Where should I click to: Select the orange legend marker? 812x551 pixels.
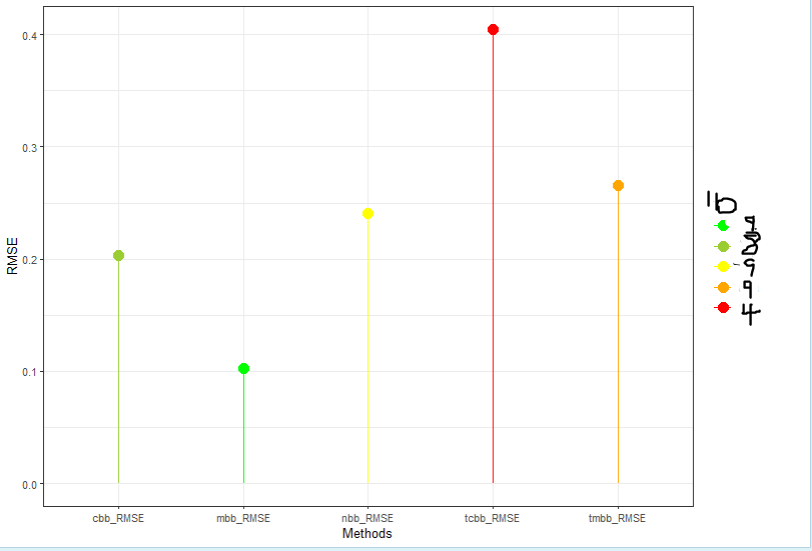[x=722, y=287]
